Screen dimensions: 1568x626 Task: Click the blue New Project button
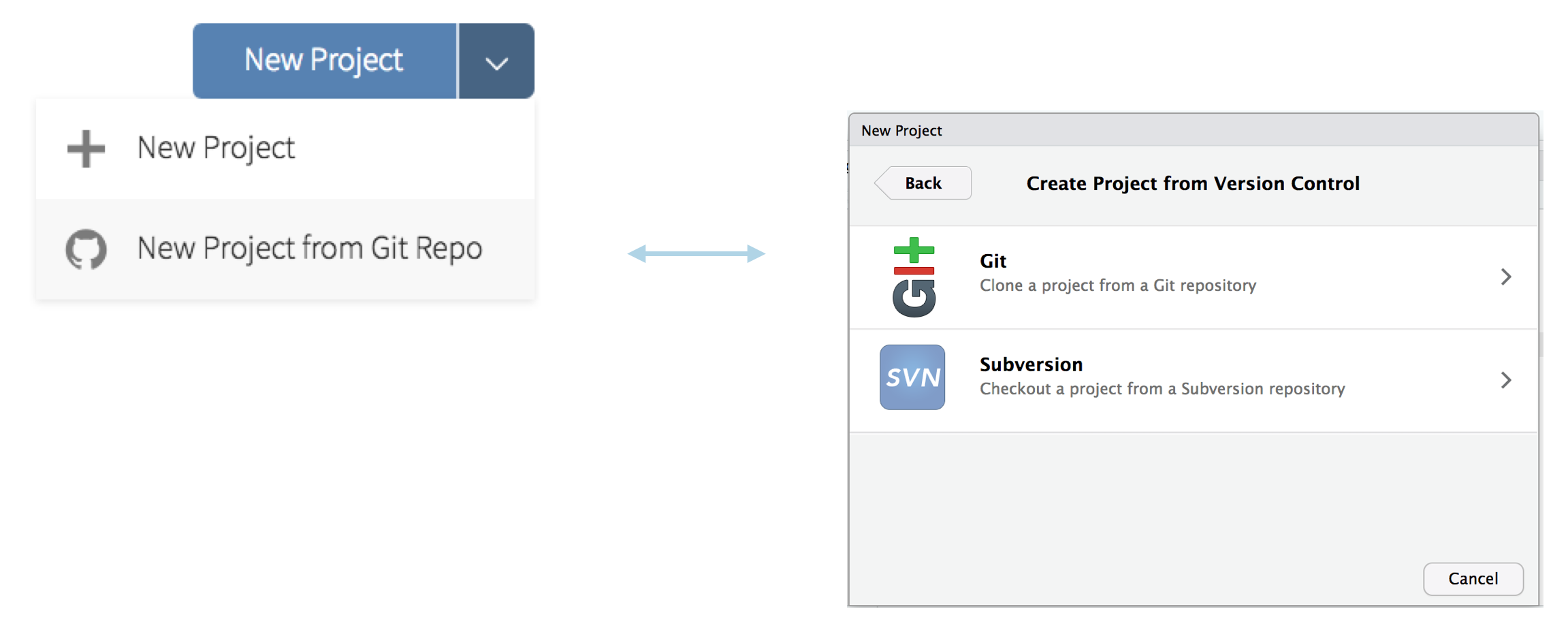(x=325, y=61)
